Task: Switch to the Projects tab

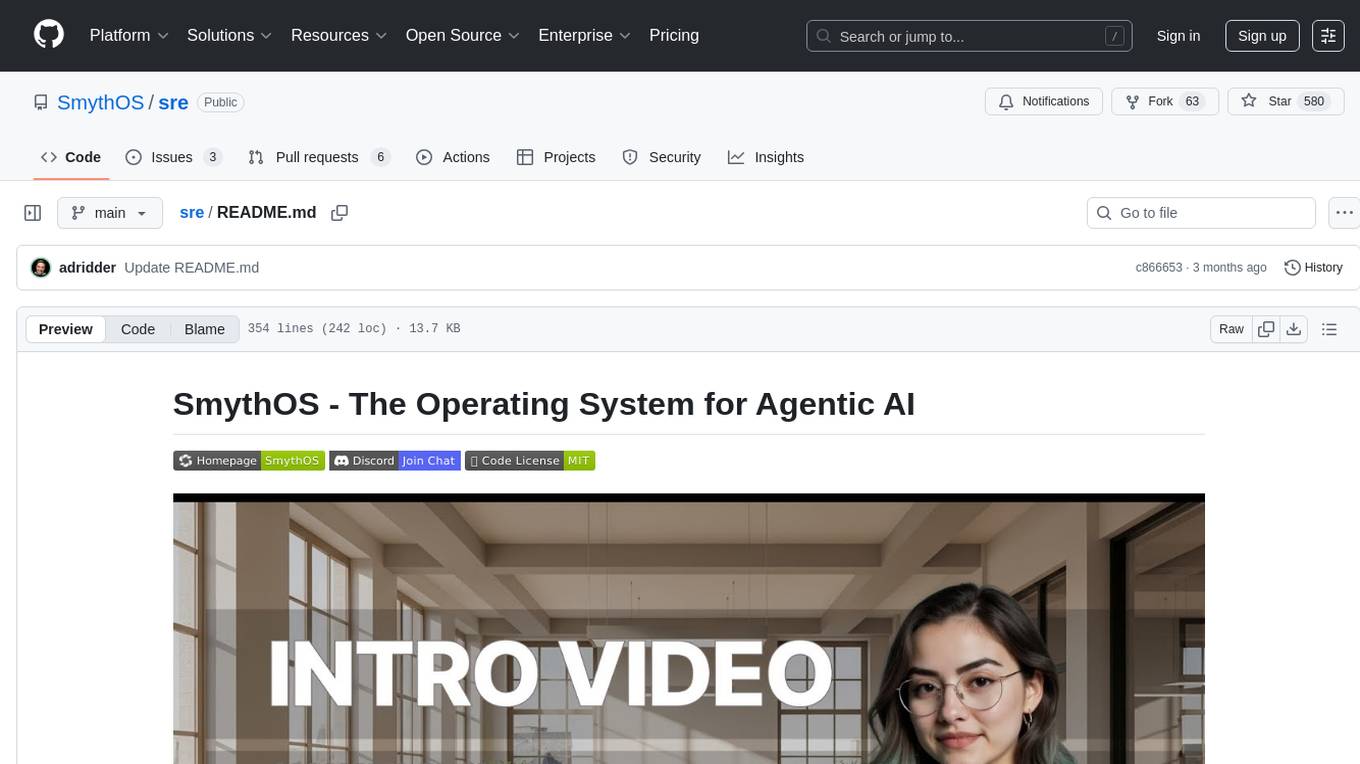Action: click(556, 157)
